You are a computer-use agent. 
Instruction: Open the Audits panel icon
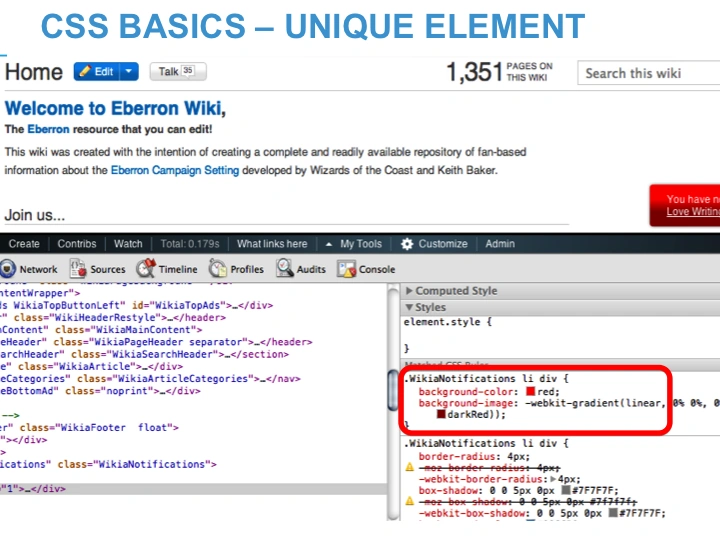[285, 269]
